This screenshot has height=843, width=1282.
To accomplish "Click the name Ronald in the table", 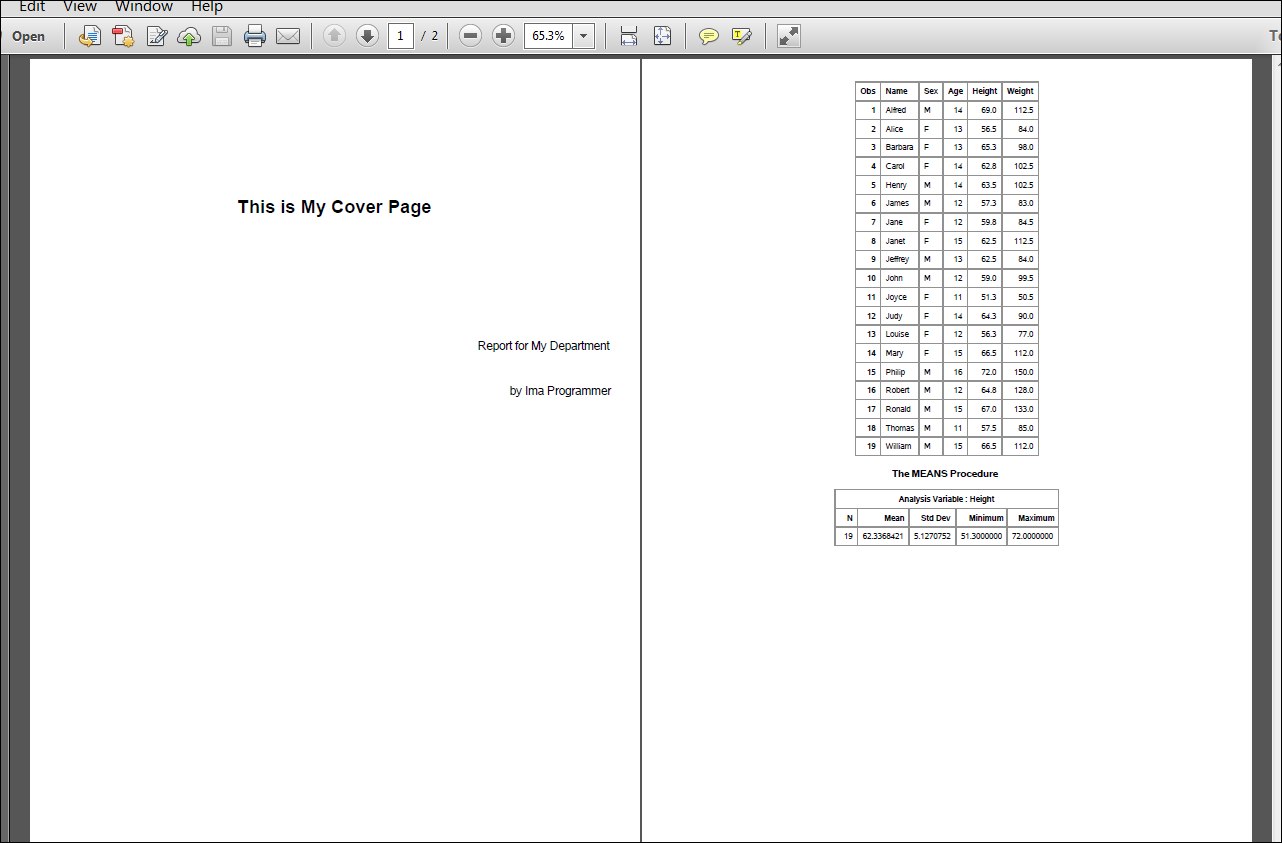I will pyautogui.click(x=898, y=409).
